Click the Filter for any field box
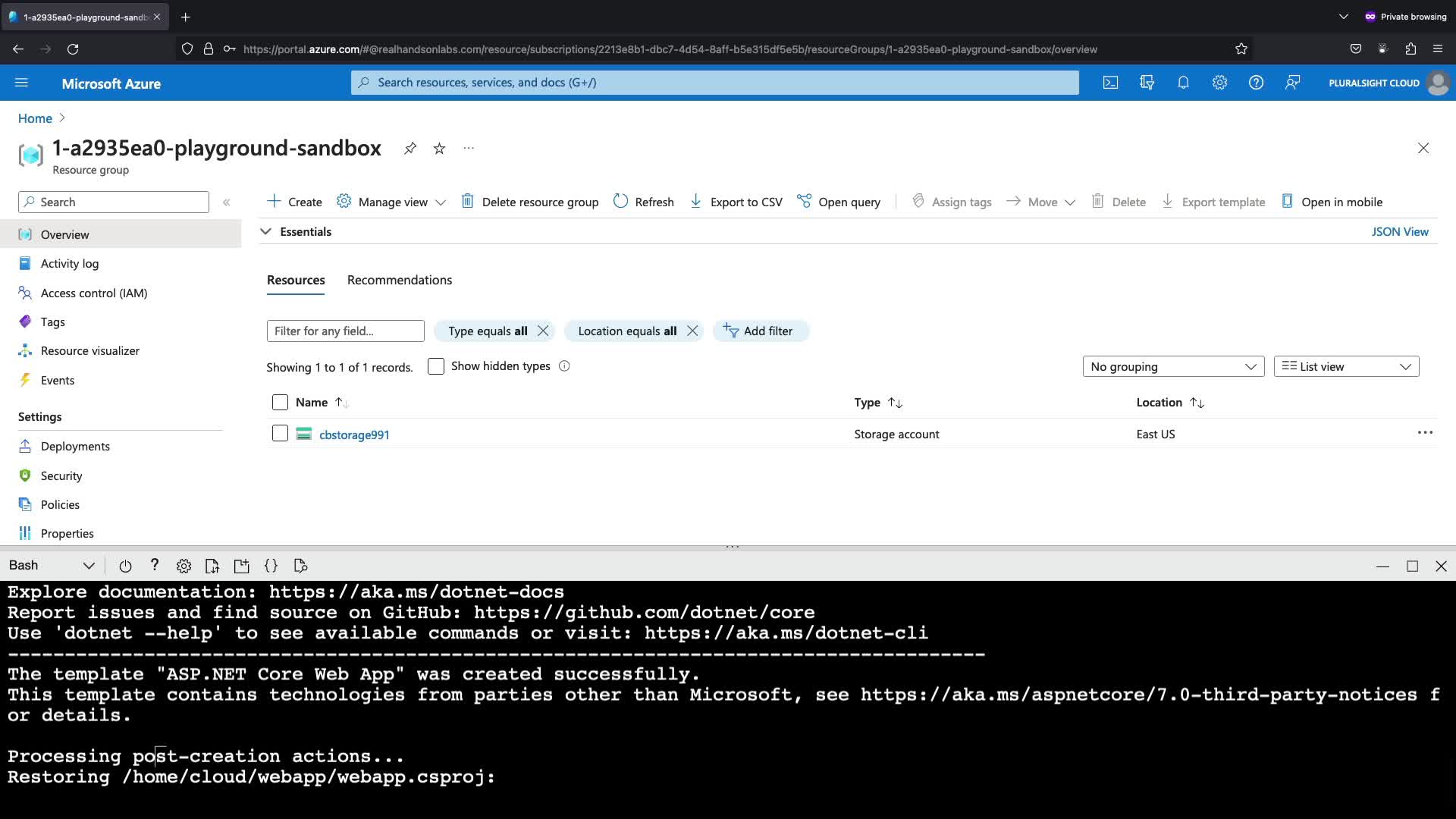The height and width of the screenshot is (819, 1456). pos(345,331)
